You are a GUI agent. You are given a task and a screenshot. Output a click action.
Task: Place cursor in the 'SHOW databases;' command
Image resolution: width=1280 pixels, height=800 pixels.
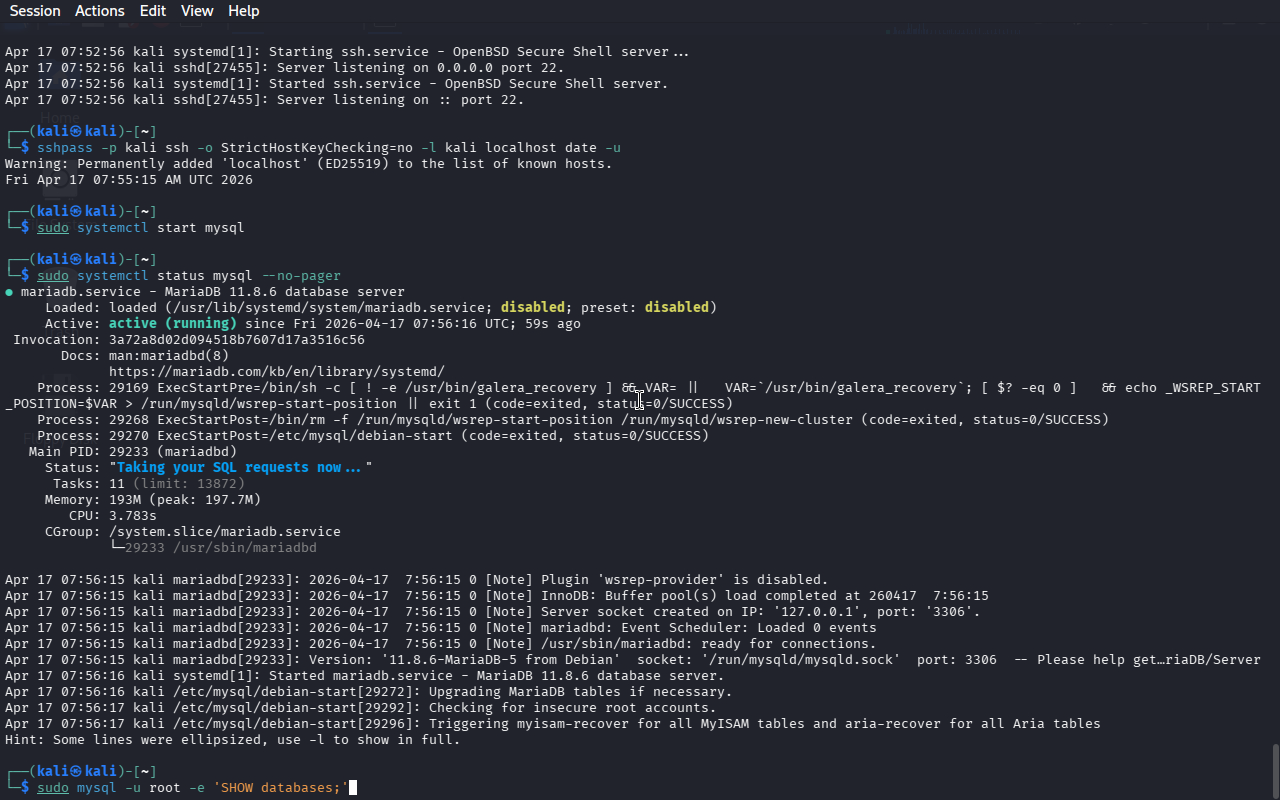[280, 788]
